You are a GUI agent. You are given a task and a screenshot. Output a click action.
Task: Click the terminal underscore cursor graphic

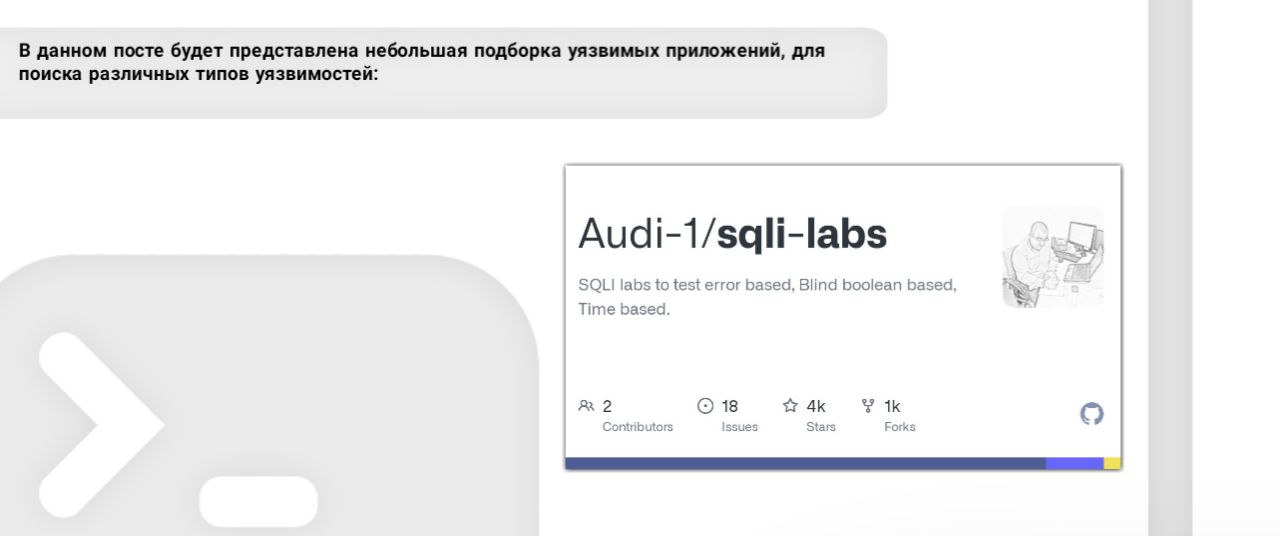(259, 501)
